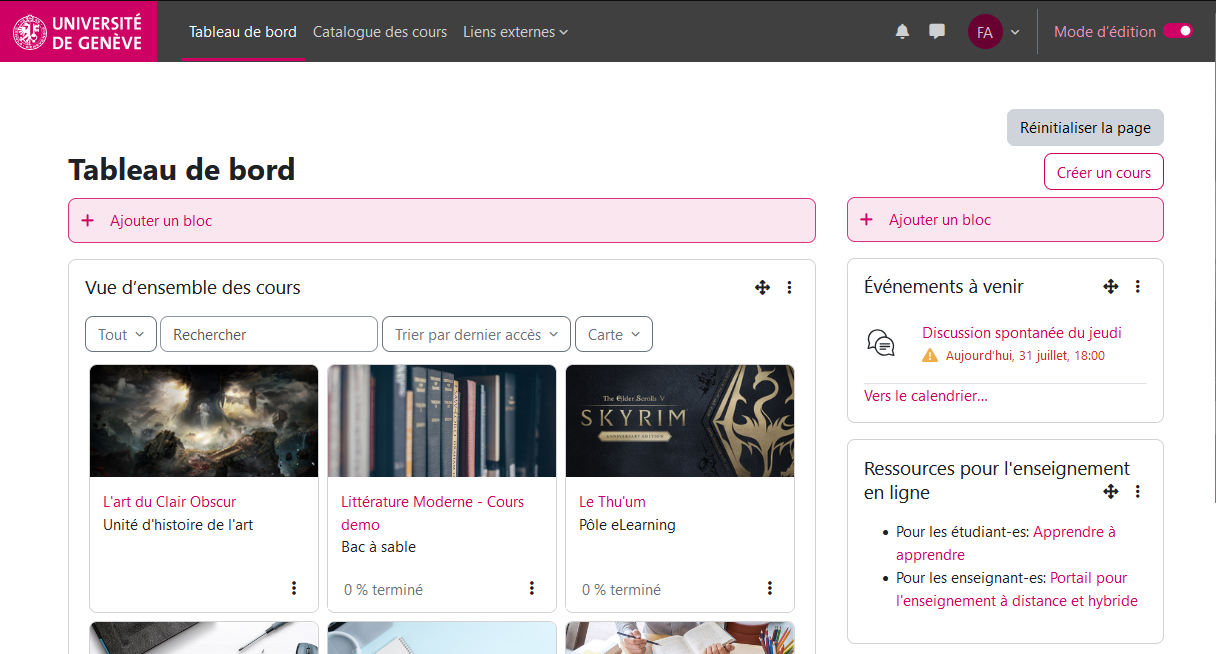This screenshot has width=1216, height=654.
Task: Click the Unité d'histoire de l'art text
Action: click(178, 525)
